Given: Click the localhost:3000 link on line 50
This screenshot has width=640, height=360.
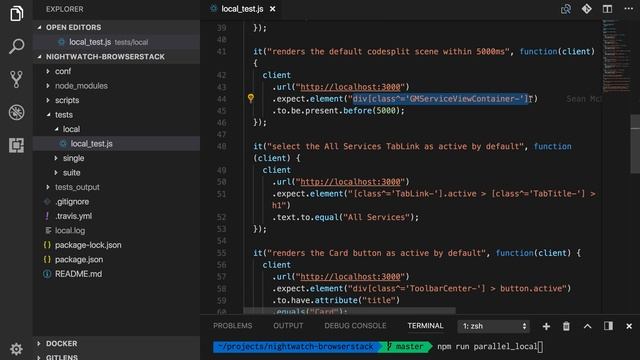Looking at the screenshot, I should pyautogui.click(x=350, y=182).
